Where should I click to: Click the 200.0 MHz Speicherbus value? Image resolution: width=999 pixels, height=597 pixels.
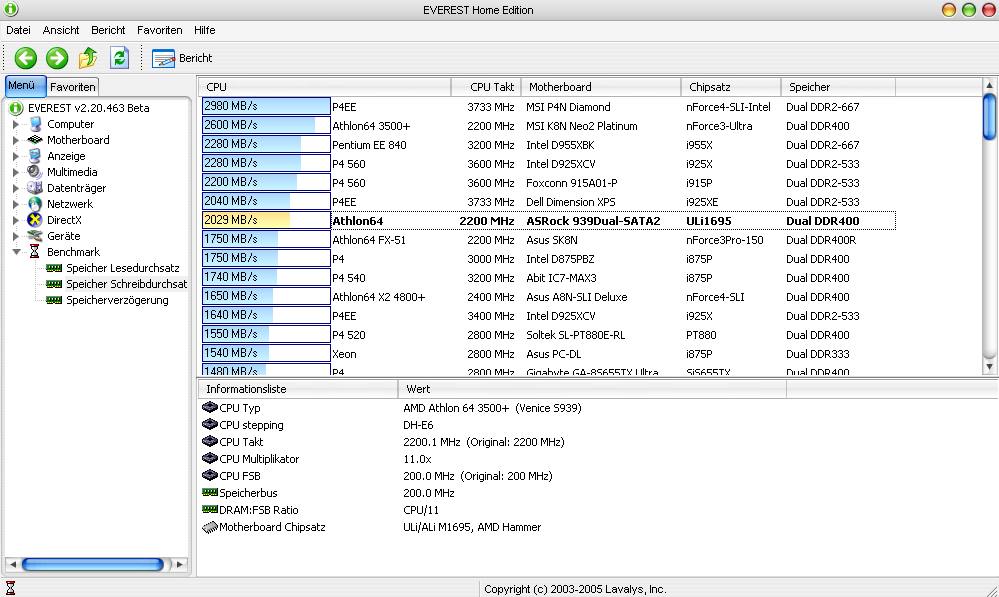(x=429, y=493)
